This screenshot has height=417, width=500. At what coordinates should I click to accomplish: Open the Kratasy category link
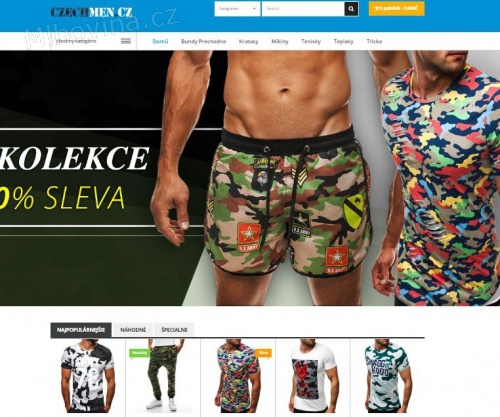pos(248,41)
